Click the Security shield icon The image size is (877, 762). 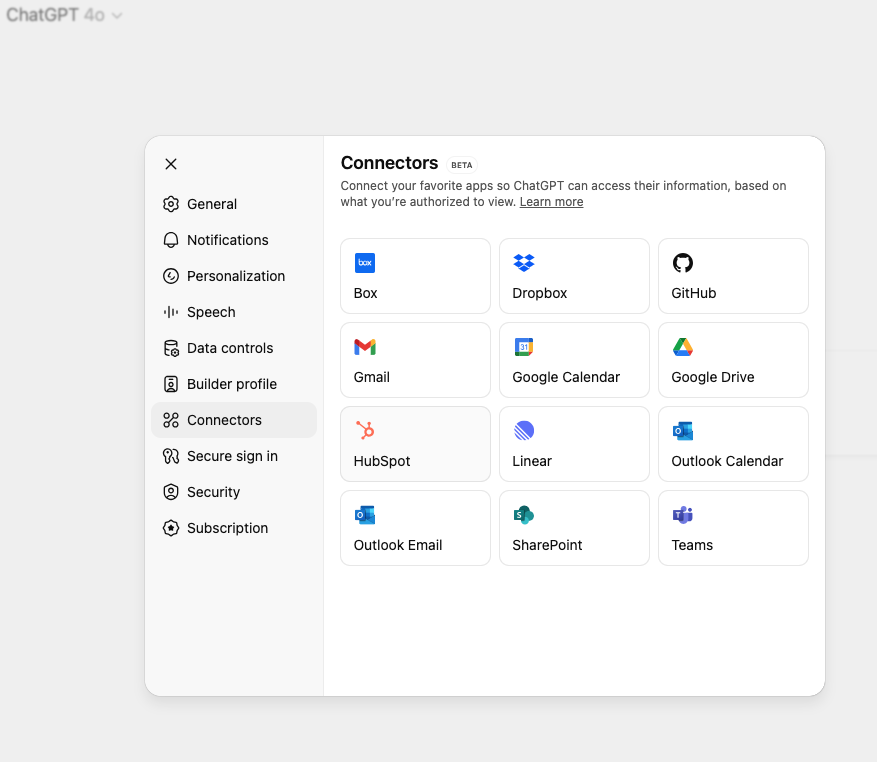pyautogui.click(x=171, y=492)
